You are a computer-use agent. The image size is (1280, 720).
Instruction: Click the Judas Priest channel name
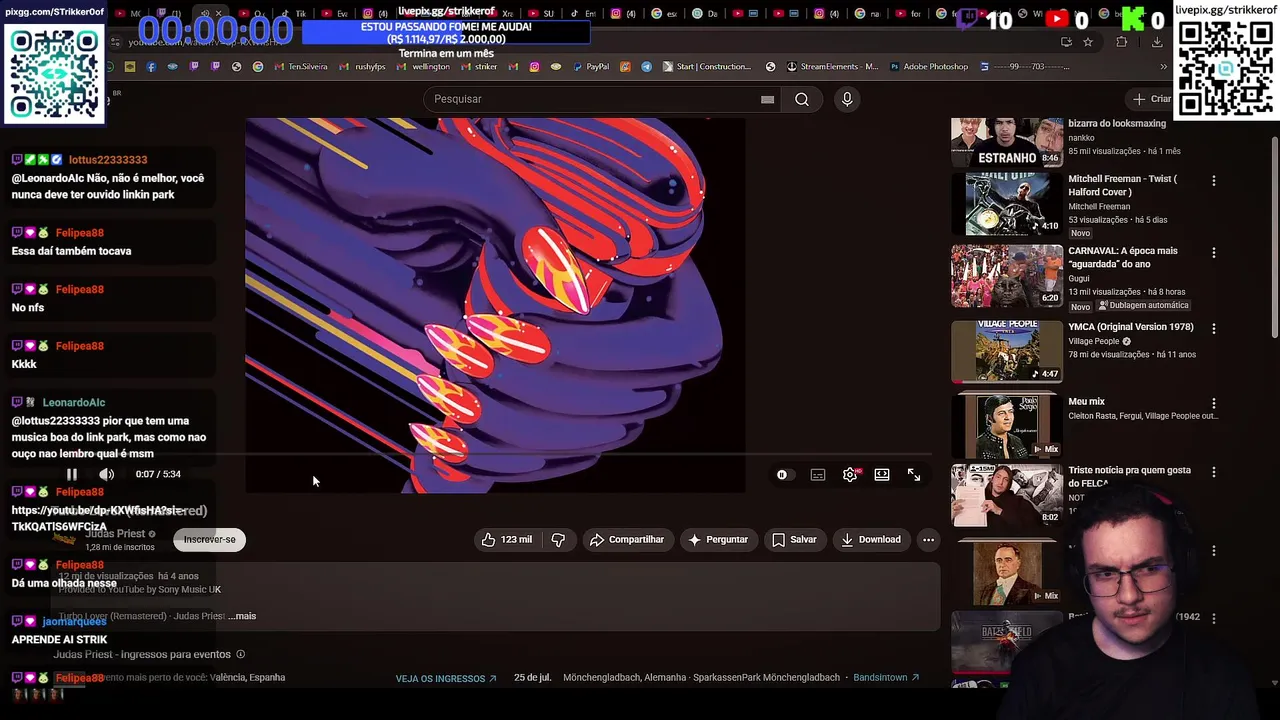[x=115, y=534]
